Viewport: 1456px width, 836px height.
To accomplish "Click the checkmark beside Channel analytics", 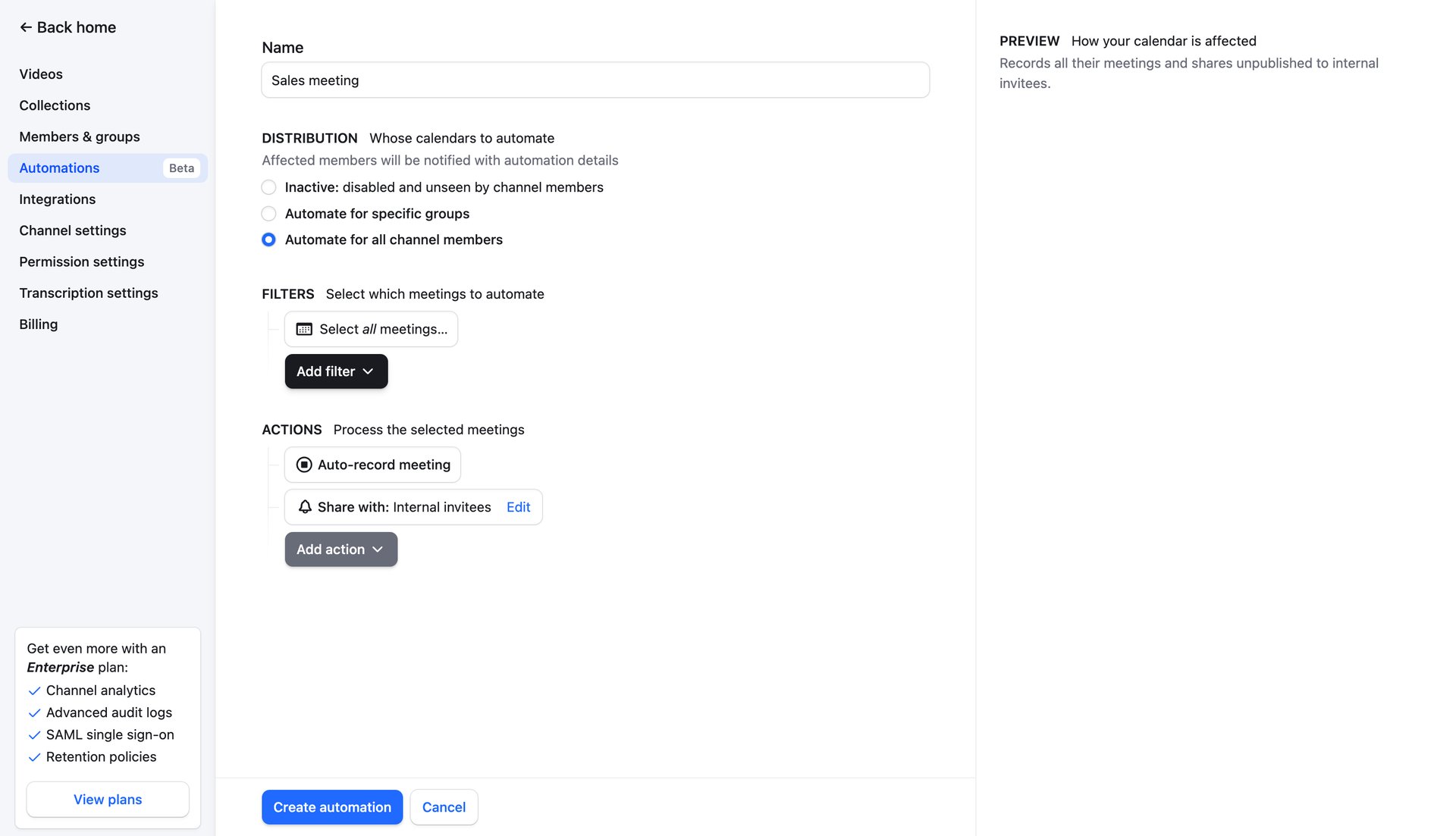I will tap(34, 690).
